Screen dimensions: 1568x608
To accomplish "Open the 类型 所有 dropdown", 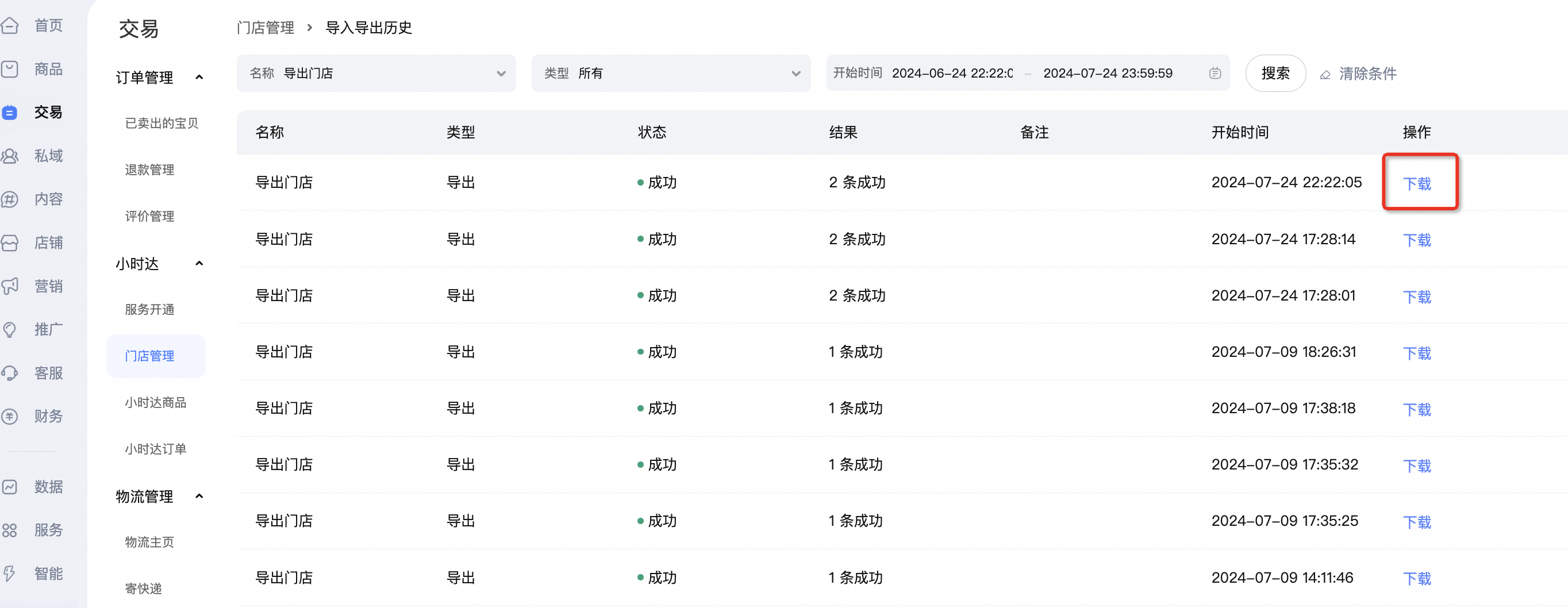I will click(671, 74).
